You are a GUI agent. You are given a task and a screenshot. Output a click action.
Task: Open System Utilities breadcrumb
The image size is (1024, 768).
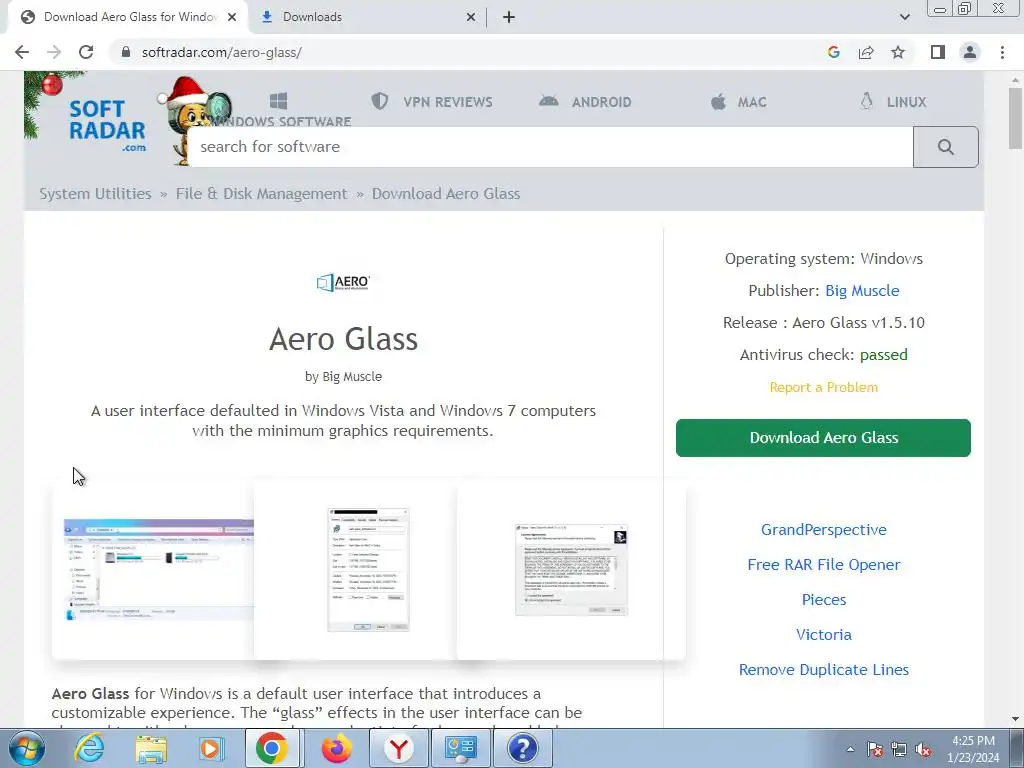click(95, 194)
